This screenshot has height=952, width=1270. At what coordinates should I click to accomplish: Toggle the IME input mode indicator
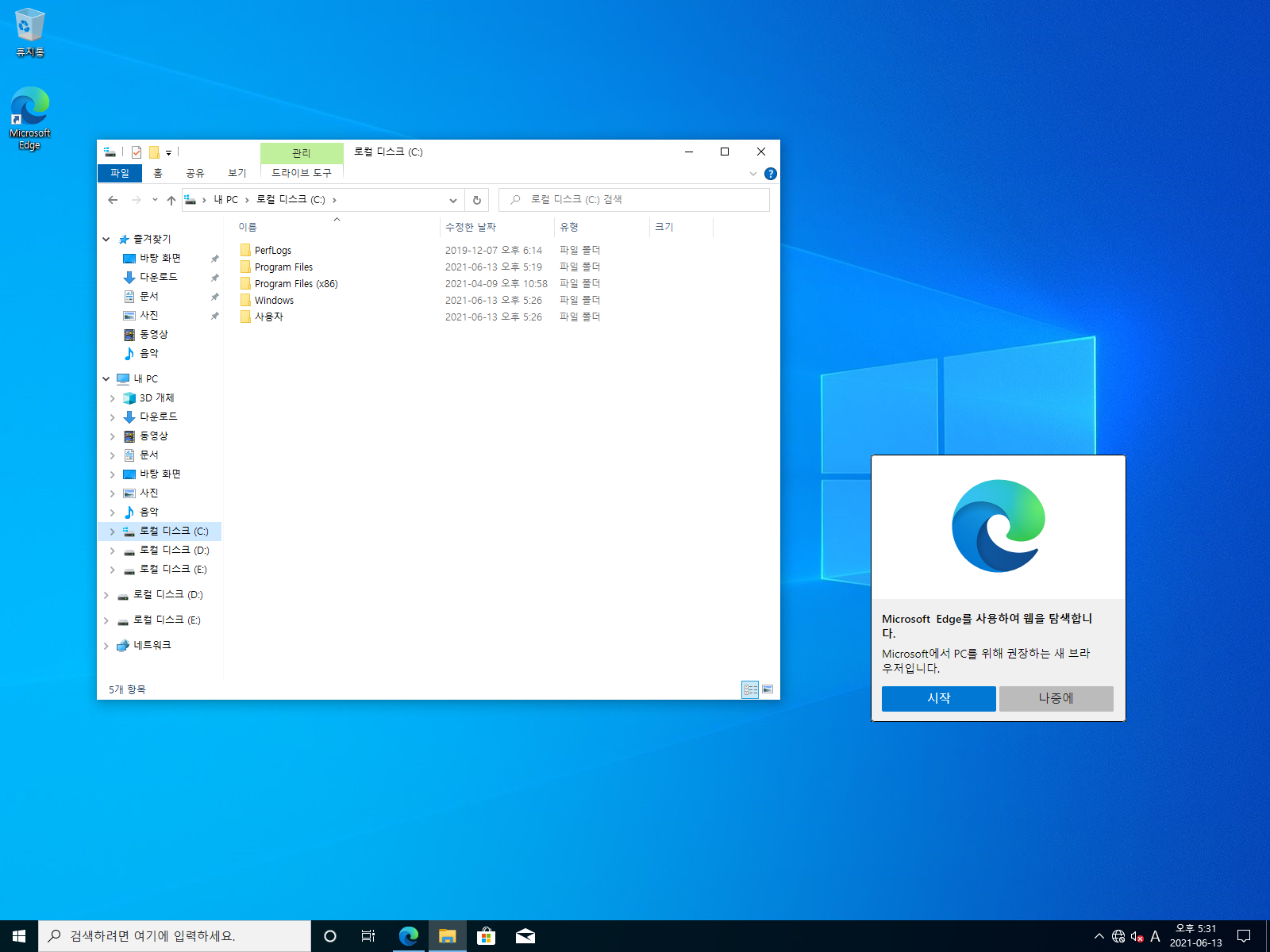[x=1156, y=936]
